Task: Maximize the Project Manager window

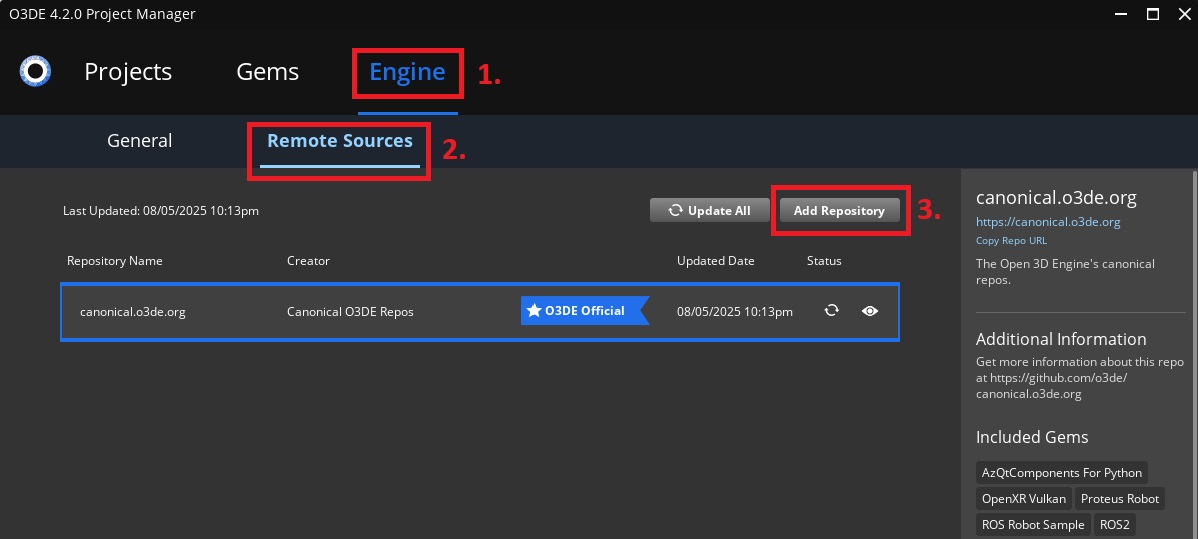Action: 1153,14
